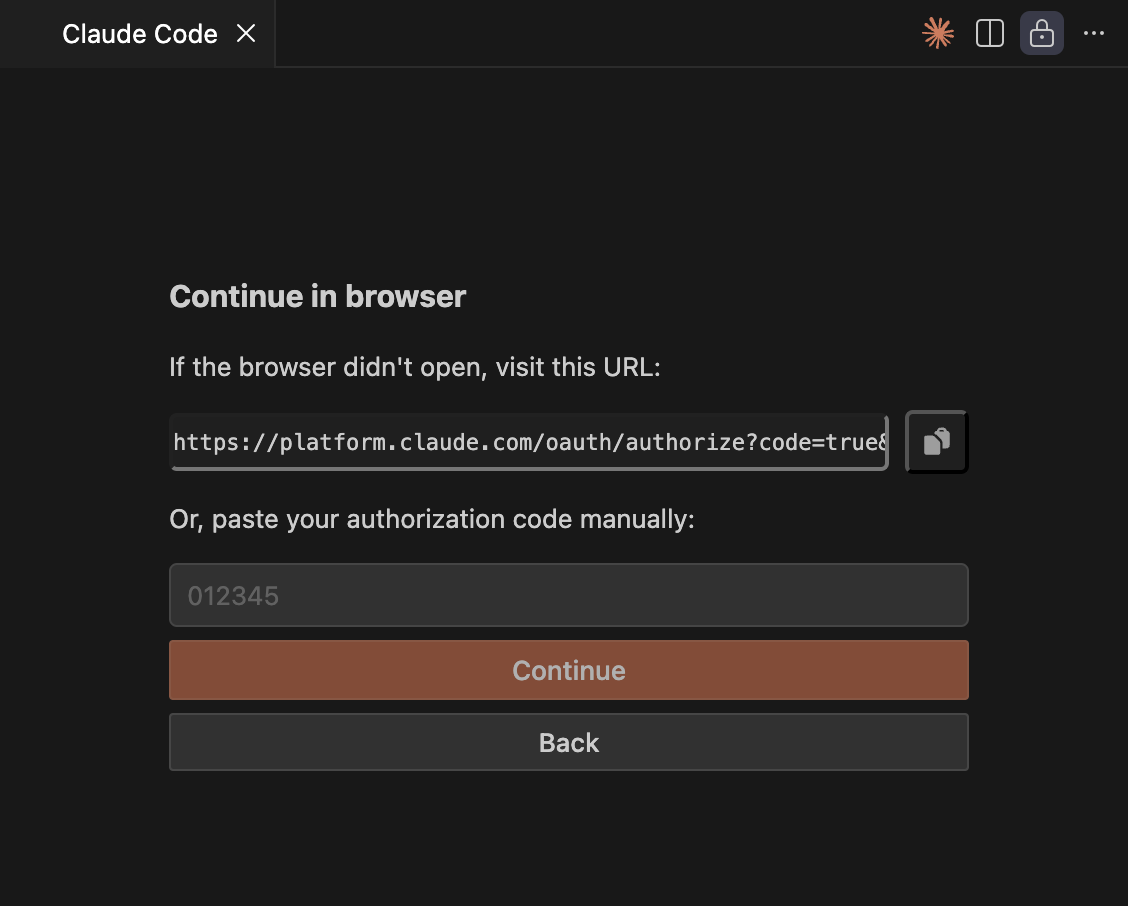Copy the OAuth URL using the clipboard icon
The width and height of the screenshot is (1128, 906).
936,442
